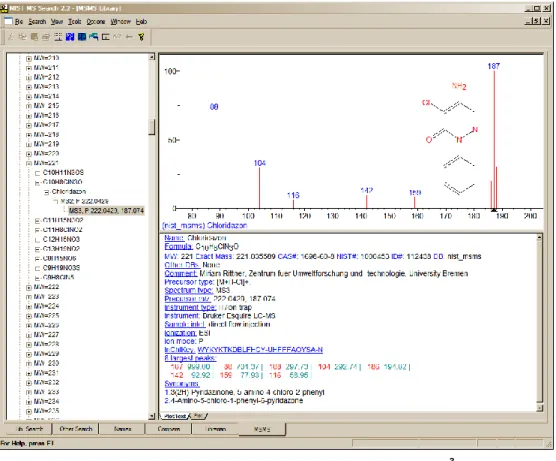Open the Tools menu
556x461 pixels.
(75, 22)
